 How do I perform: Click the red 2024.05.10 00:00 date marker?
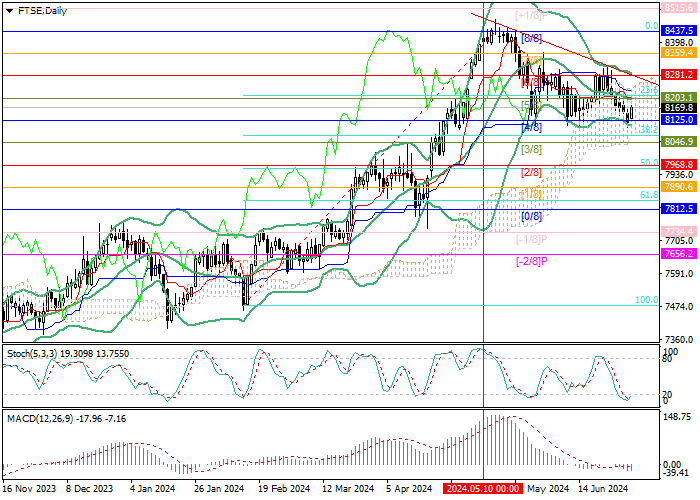tap(483, 489)
